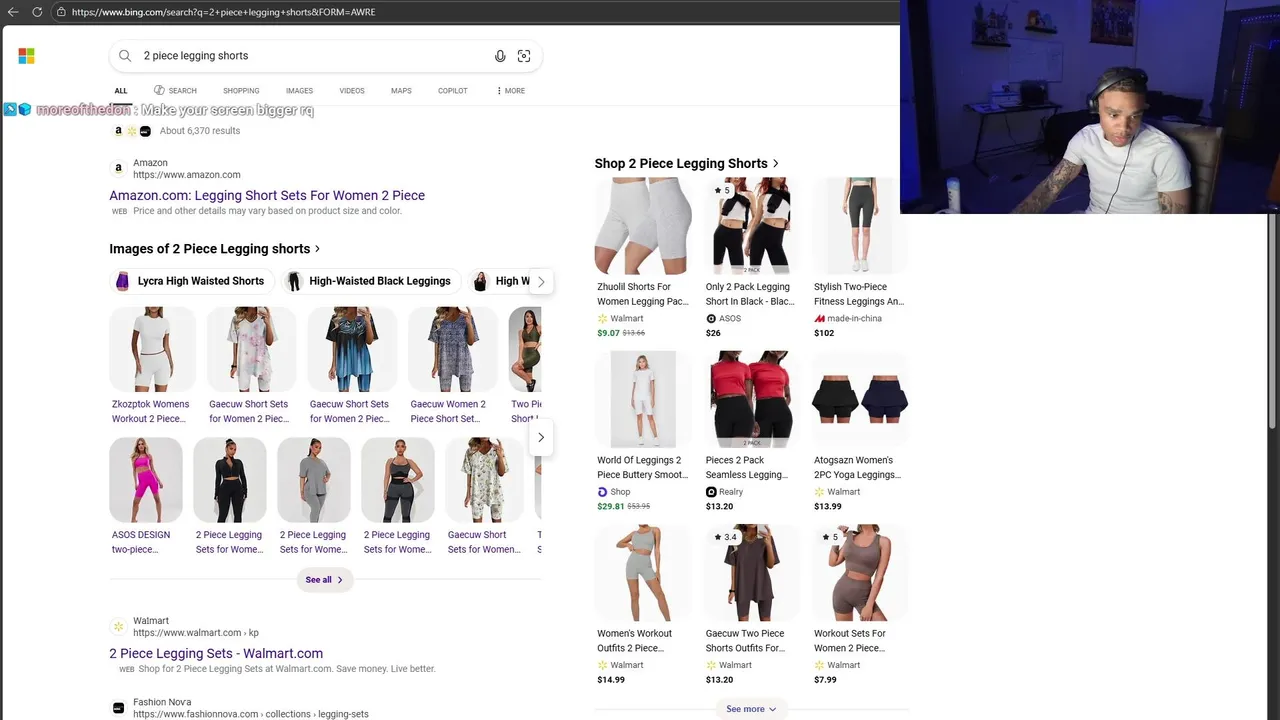The image size is (1280, 720).
Task: Click the $102 price text
Action: pos(824,333)
